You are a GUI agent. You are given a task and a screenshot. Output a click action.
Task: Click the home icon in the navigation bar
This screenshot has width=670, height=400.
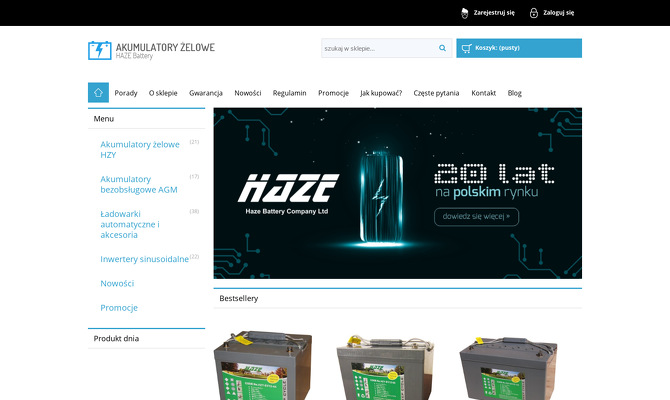coord(98,92)
